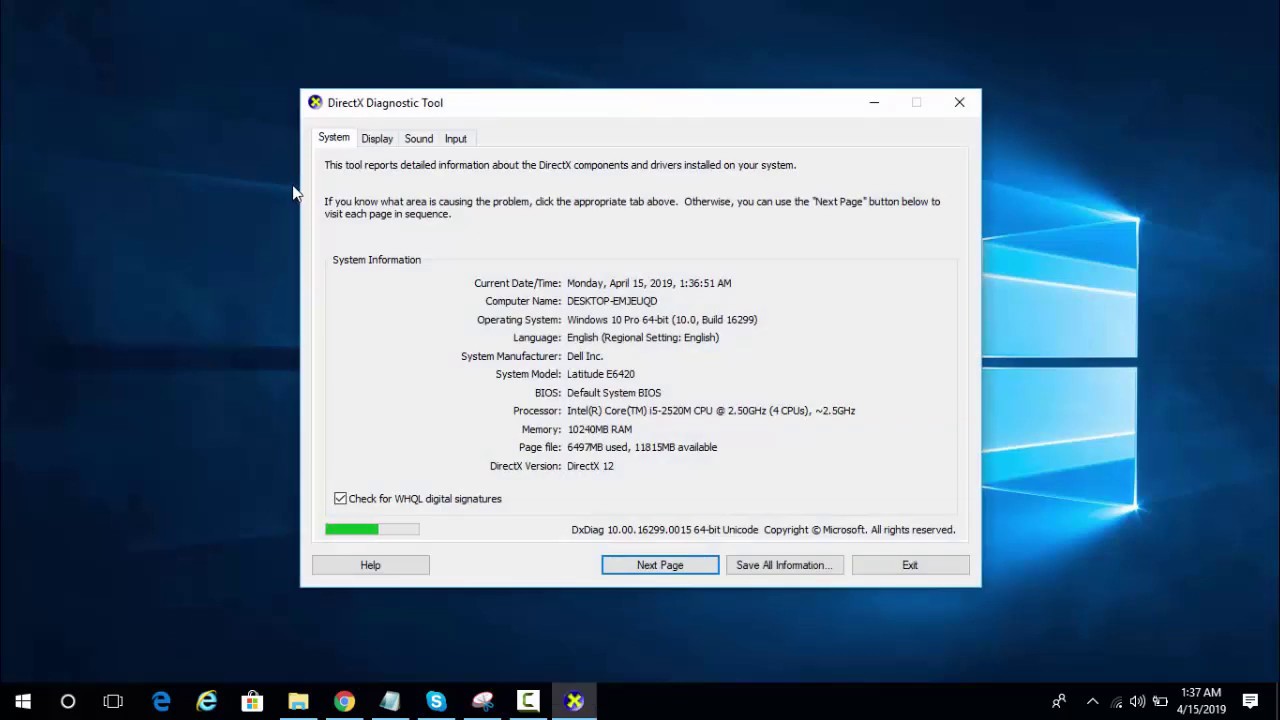Uncheck Check for WHQL digital signatures

pos(341,499)
